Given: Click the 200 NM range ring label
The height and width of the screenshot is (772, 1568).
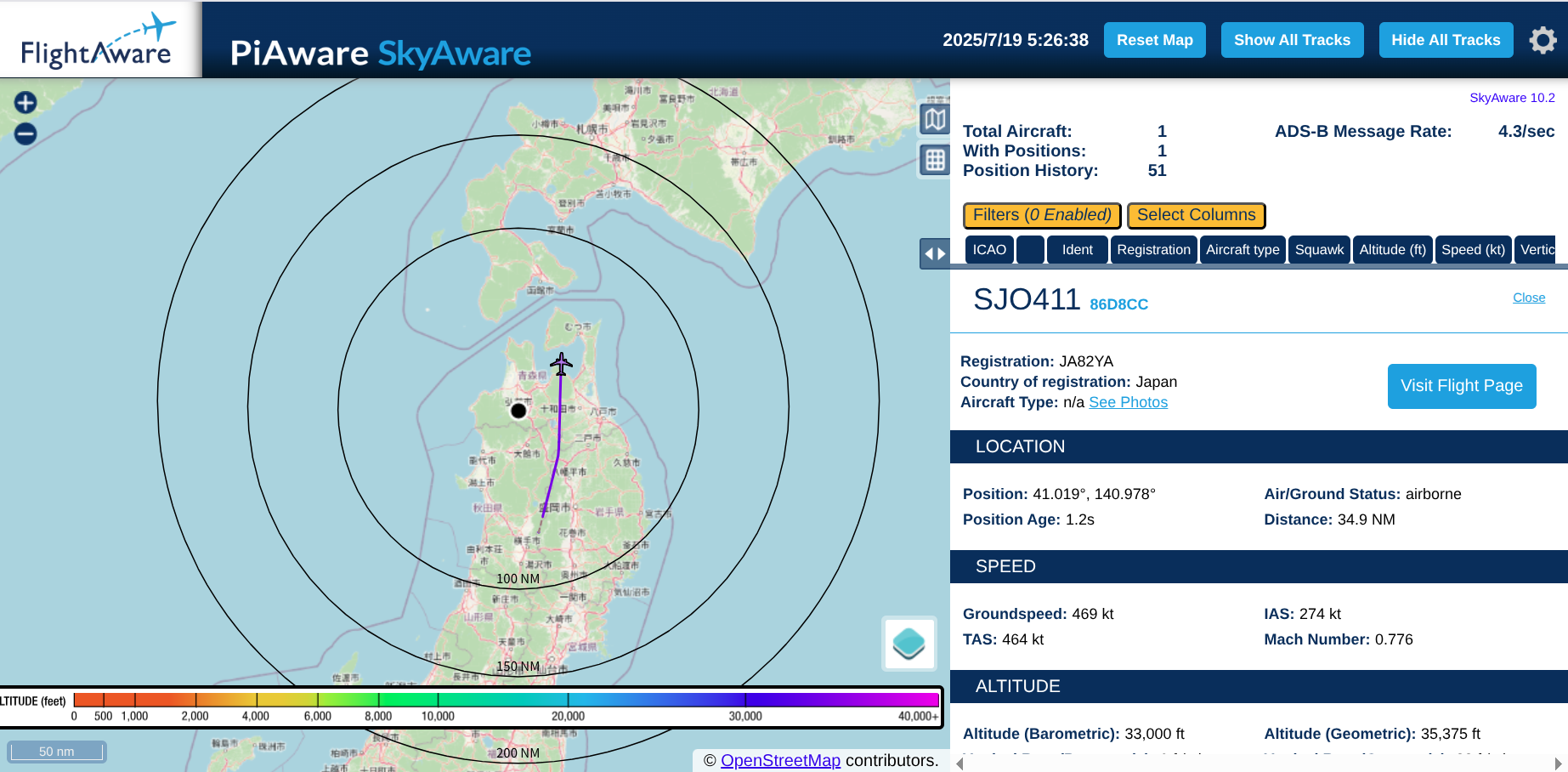Looking at the screenshot, I should pyautogui.click(x=518, y=753).
